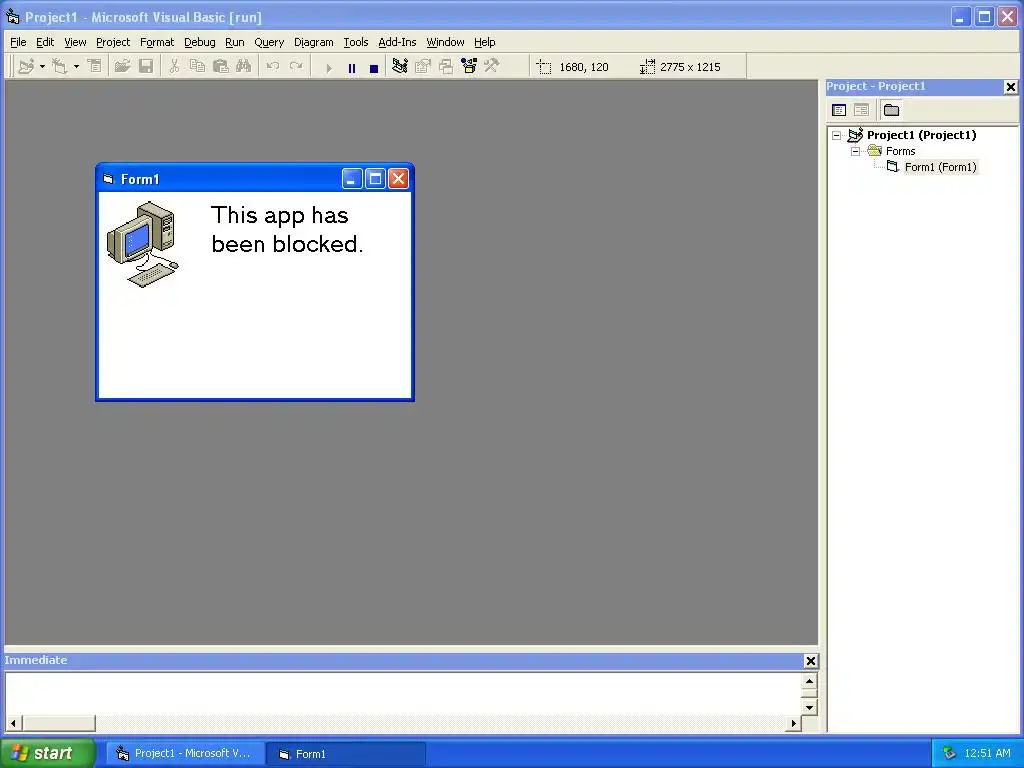Click the Start (run) play button
1024x768 pixels.
point(328,68)
